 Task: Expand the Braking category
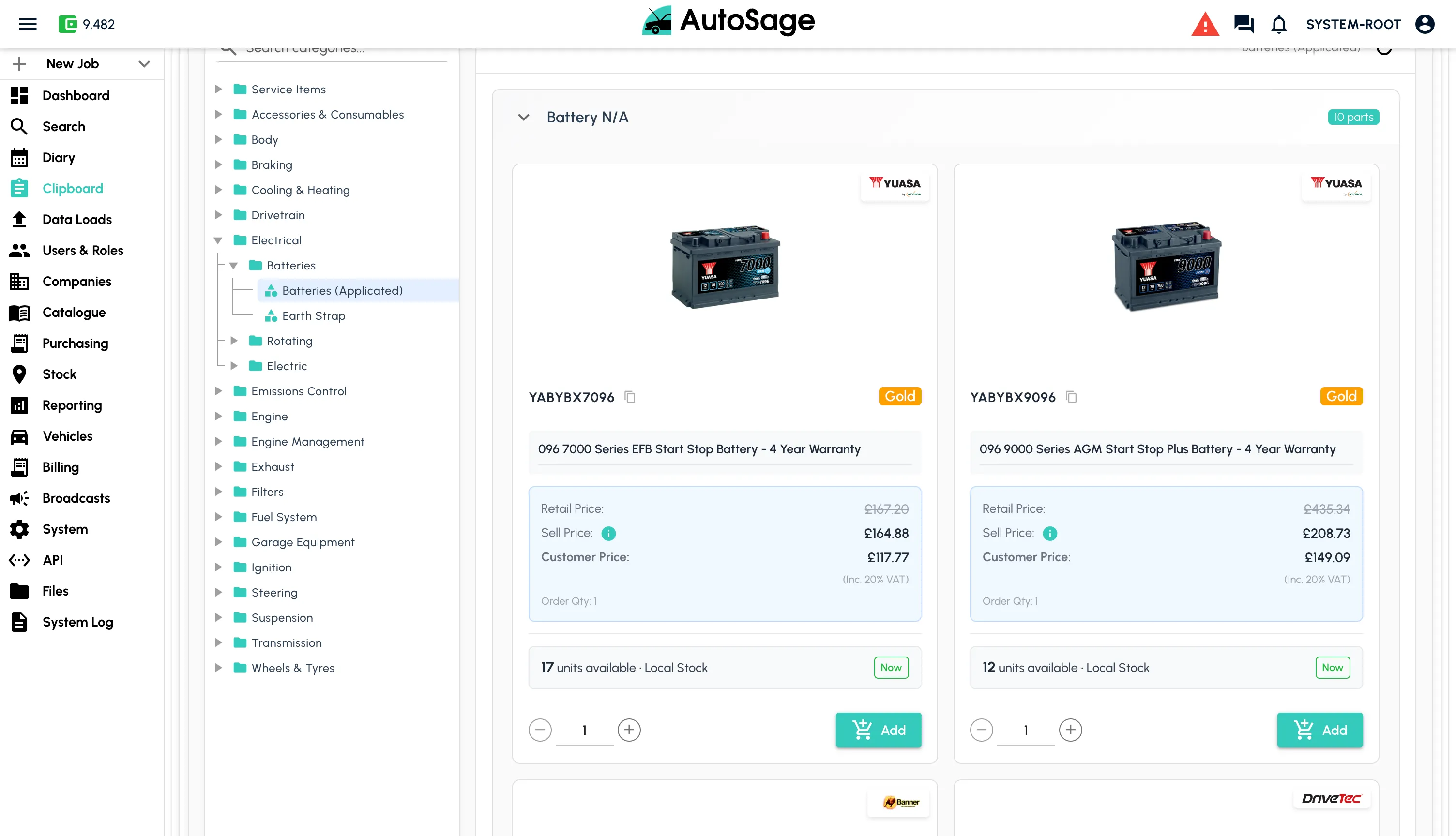[218, 165]
